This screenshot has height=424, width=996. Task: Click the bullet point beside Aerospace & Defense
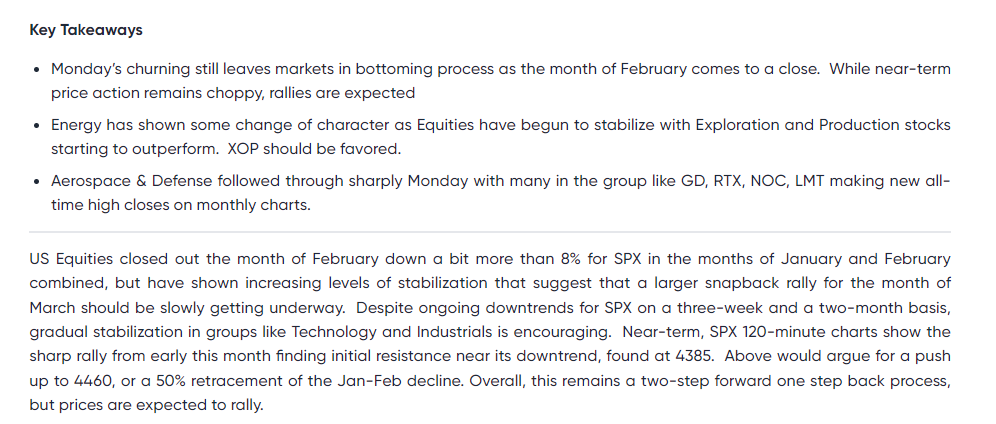coord(37,183)
